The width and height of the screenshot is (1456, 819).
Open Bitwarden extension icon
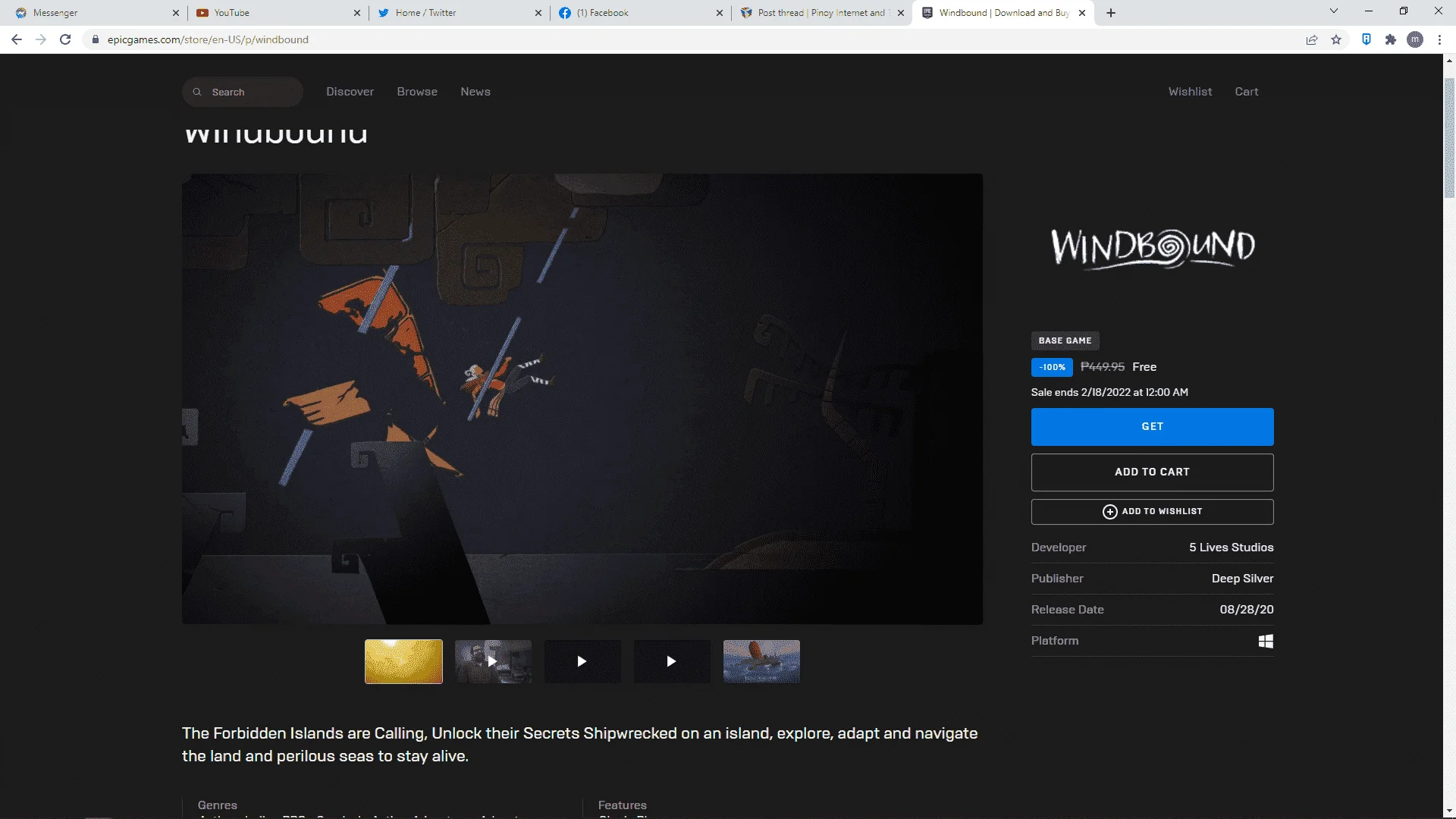(1367, 39)
